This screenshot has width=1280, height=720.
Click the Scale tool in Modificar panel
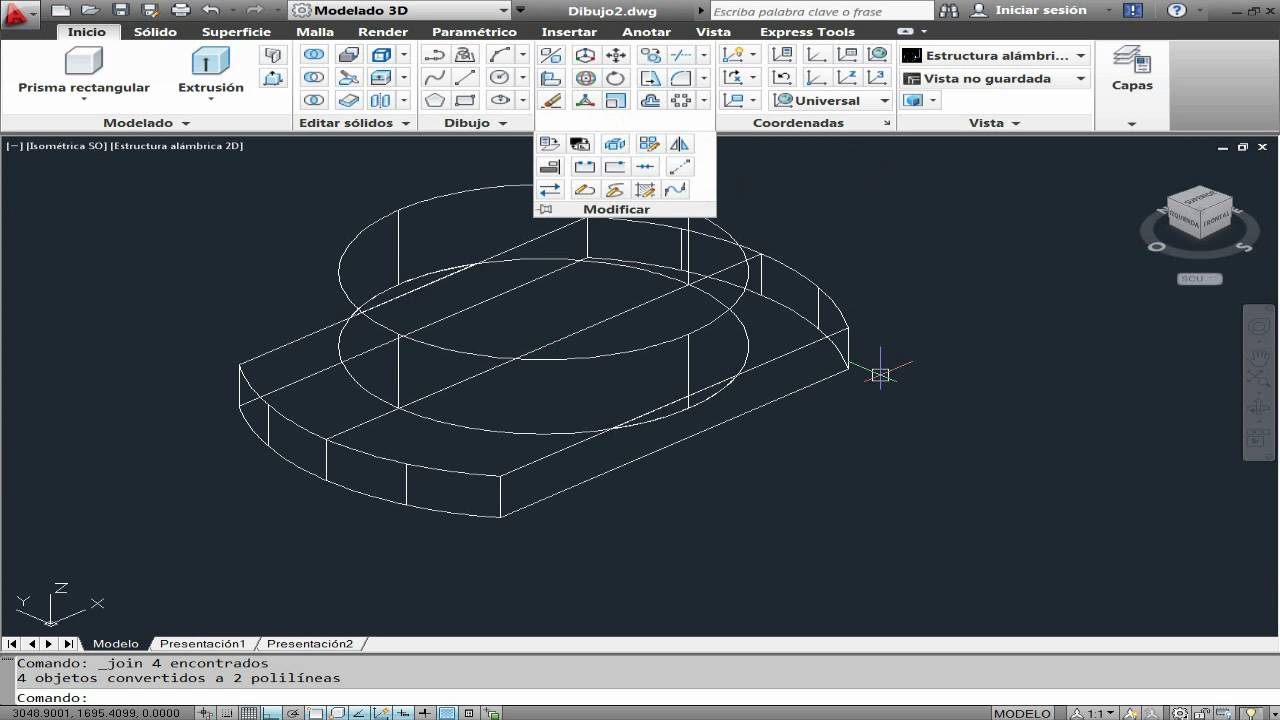pyautogui.click(x=616, y=100)
